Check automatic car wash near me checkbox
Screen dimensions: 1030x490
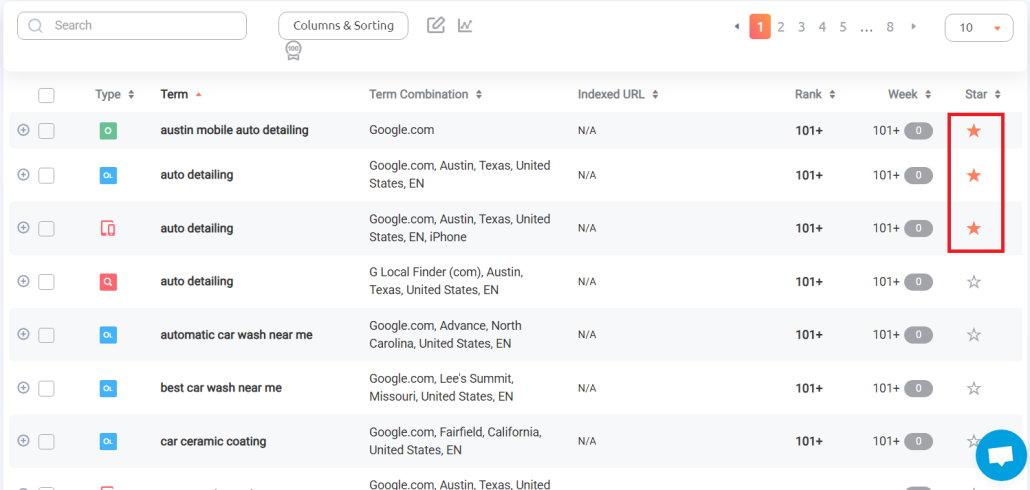click(x=46, y=335)
